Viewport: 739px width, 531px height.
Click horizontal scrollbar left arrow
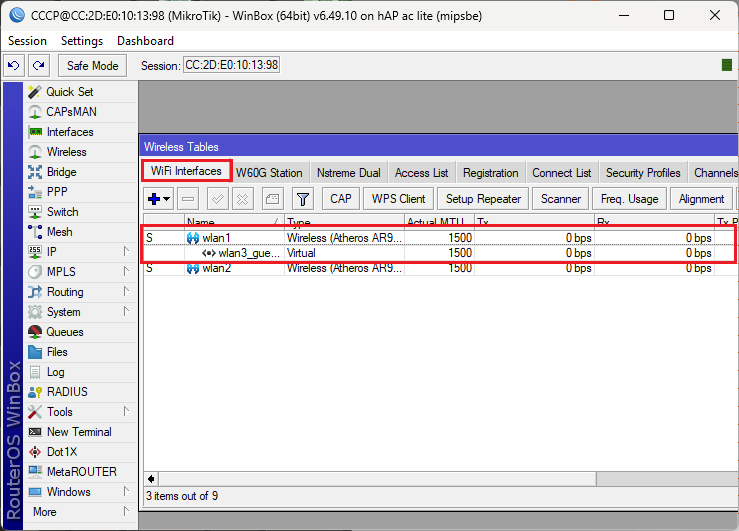pyautogui.click(x=151, y=479)
